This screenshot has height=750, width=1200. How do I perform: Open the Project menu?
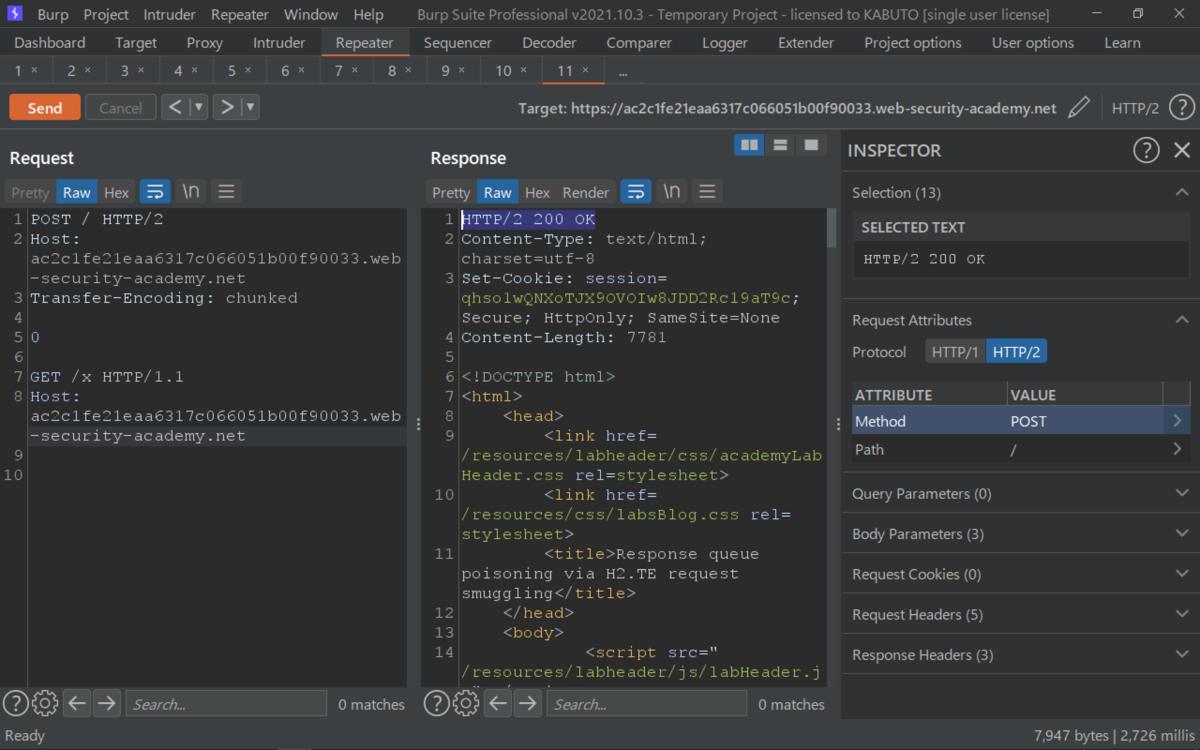click(106, 14)
